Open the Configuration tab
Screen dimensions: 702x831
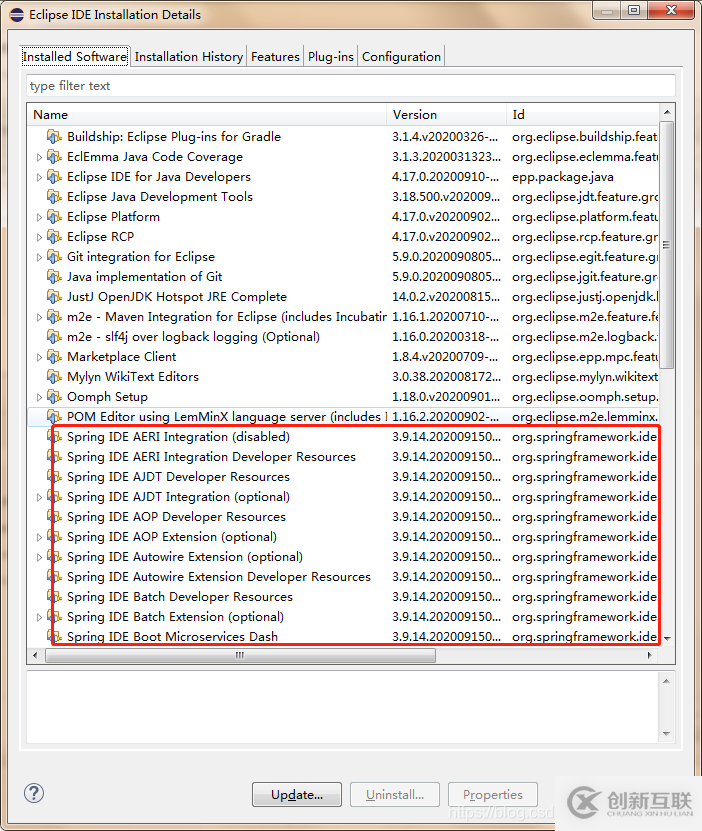pos(401,57)
